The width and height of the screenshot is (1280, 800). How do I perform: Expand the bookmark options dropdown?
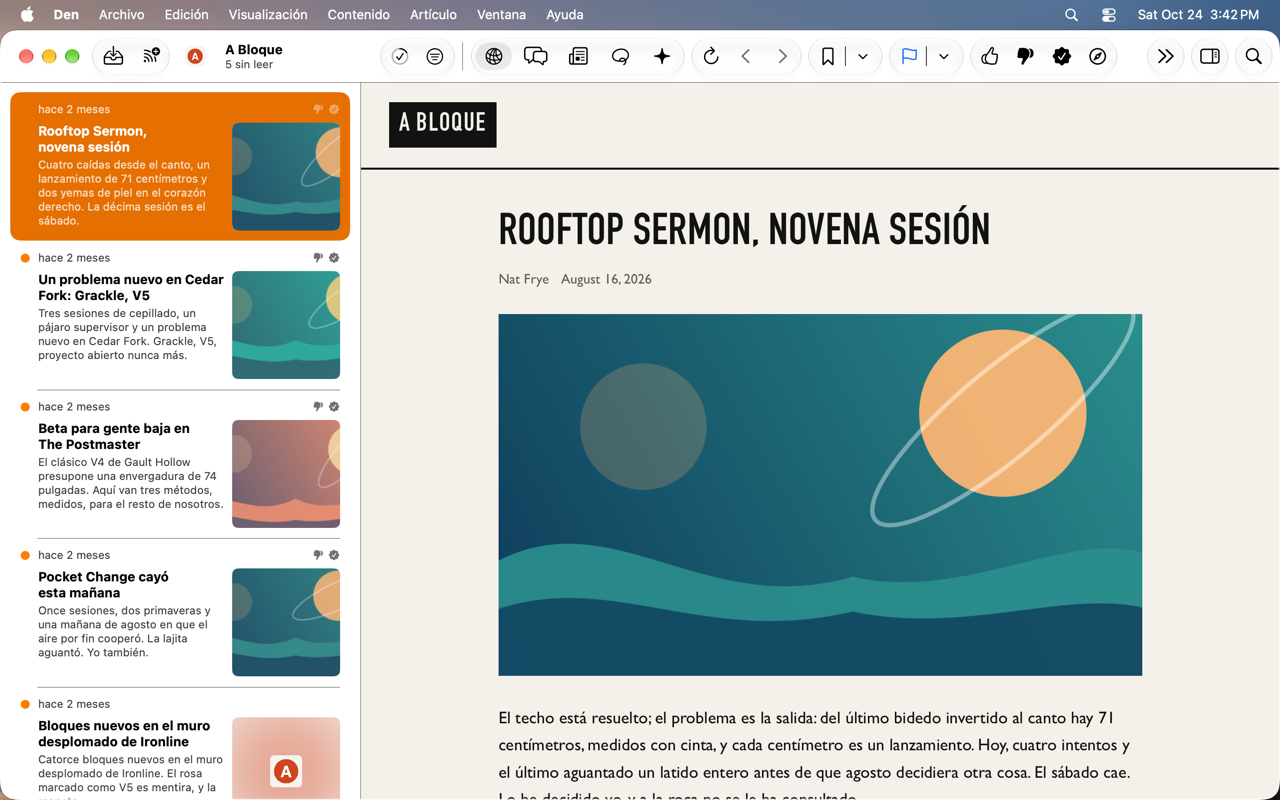863,57
